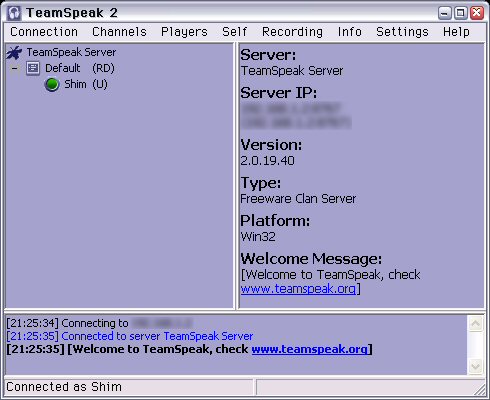Click chat log scrollbar up arrow

coord(475,324)
